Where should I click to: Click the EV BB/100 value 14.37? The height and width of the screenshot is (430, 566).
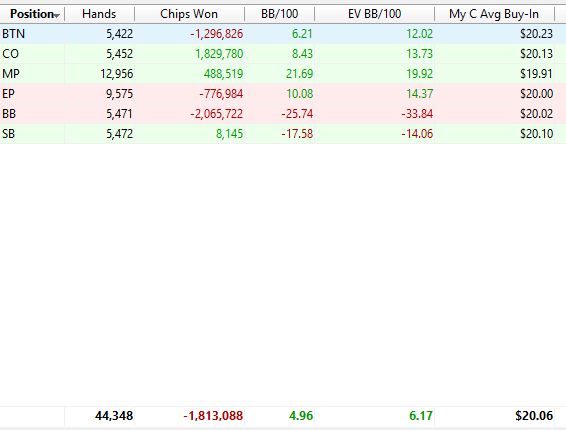(x=419, y=94)
